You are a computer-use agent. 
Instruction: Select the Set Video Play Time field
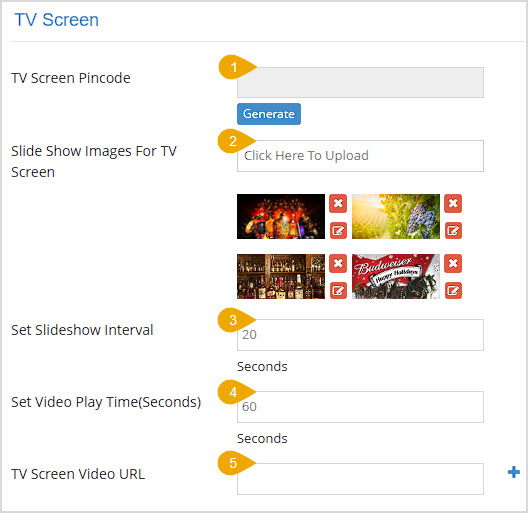coord(360,407)
